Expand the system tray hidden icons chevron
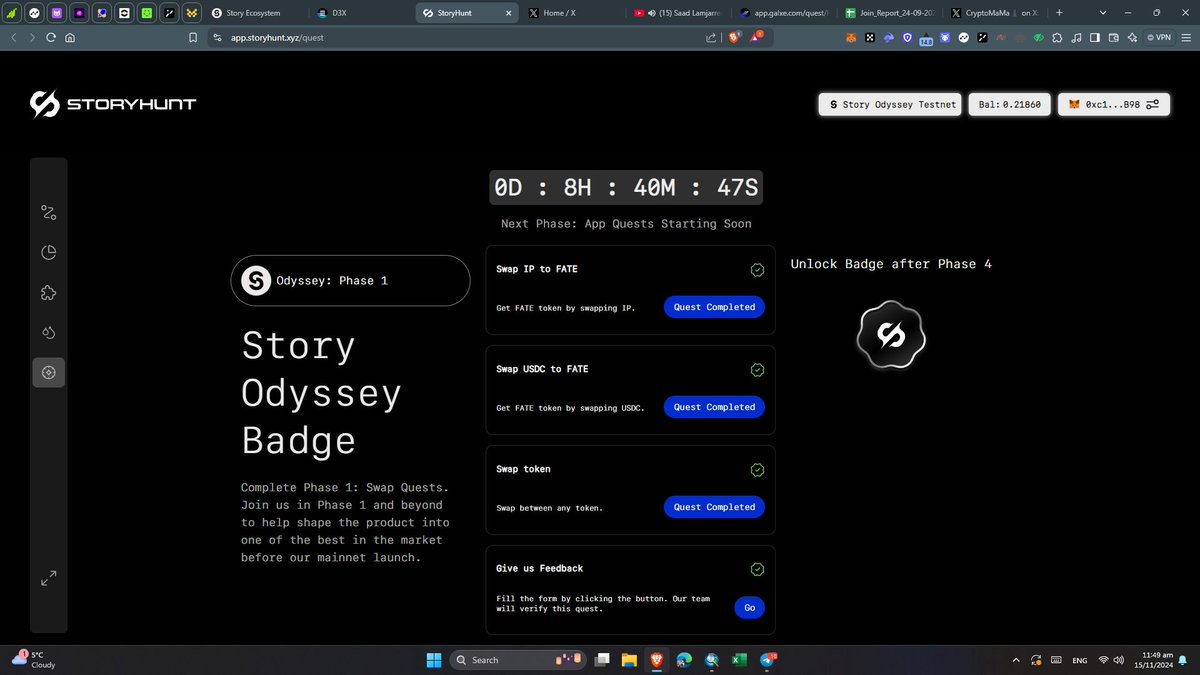This screenshot has width=1200, height=675. tap(1017, 660)
